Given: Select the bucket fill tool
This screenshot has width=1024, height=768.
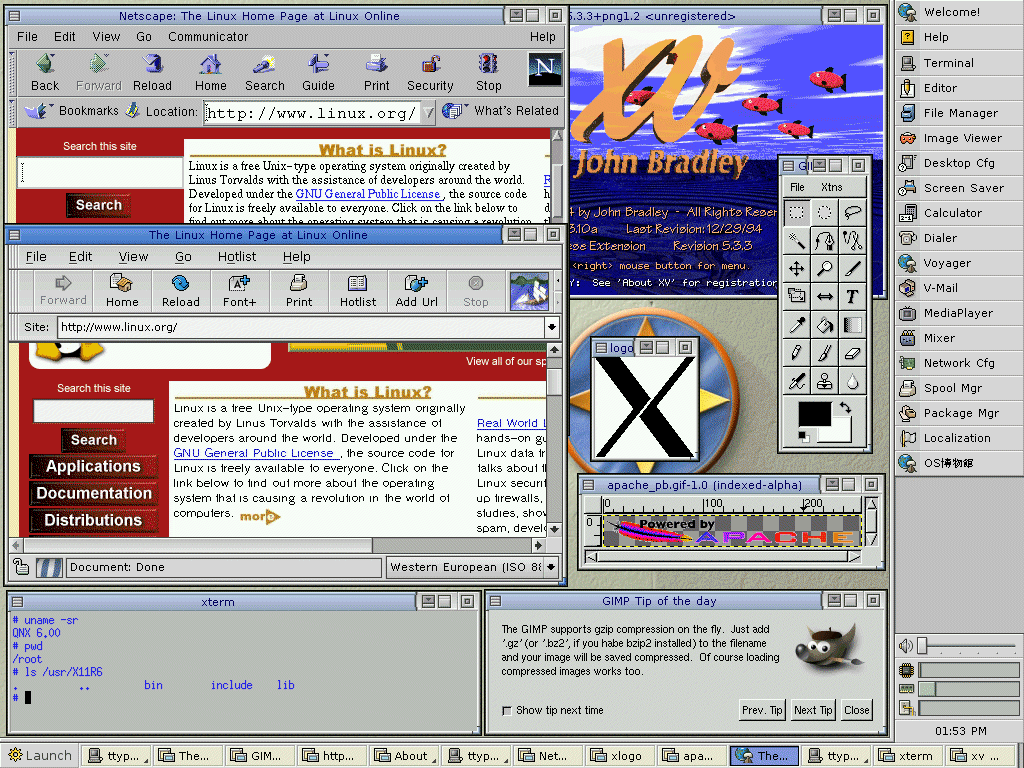Looking at the screenshot, I should pyautogui.click(x=825, y=325).
